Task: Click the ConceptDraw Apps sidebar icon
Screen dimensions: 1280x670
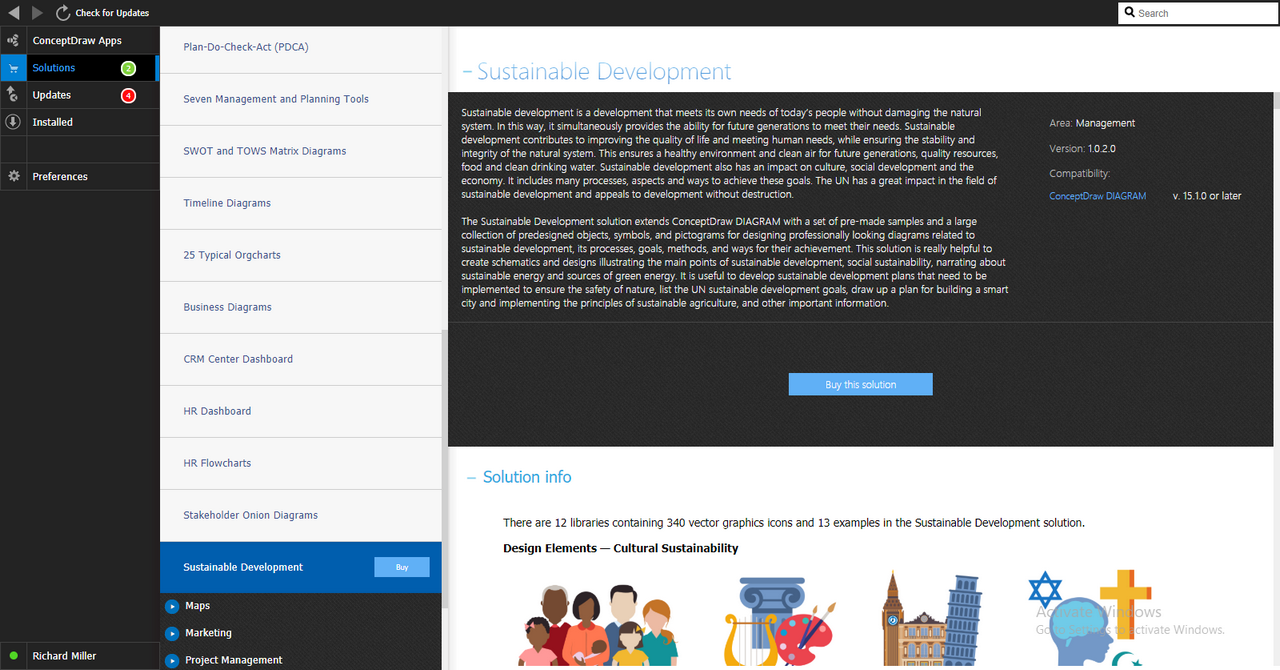Action: (13, 41)
